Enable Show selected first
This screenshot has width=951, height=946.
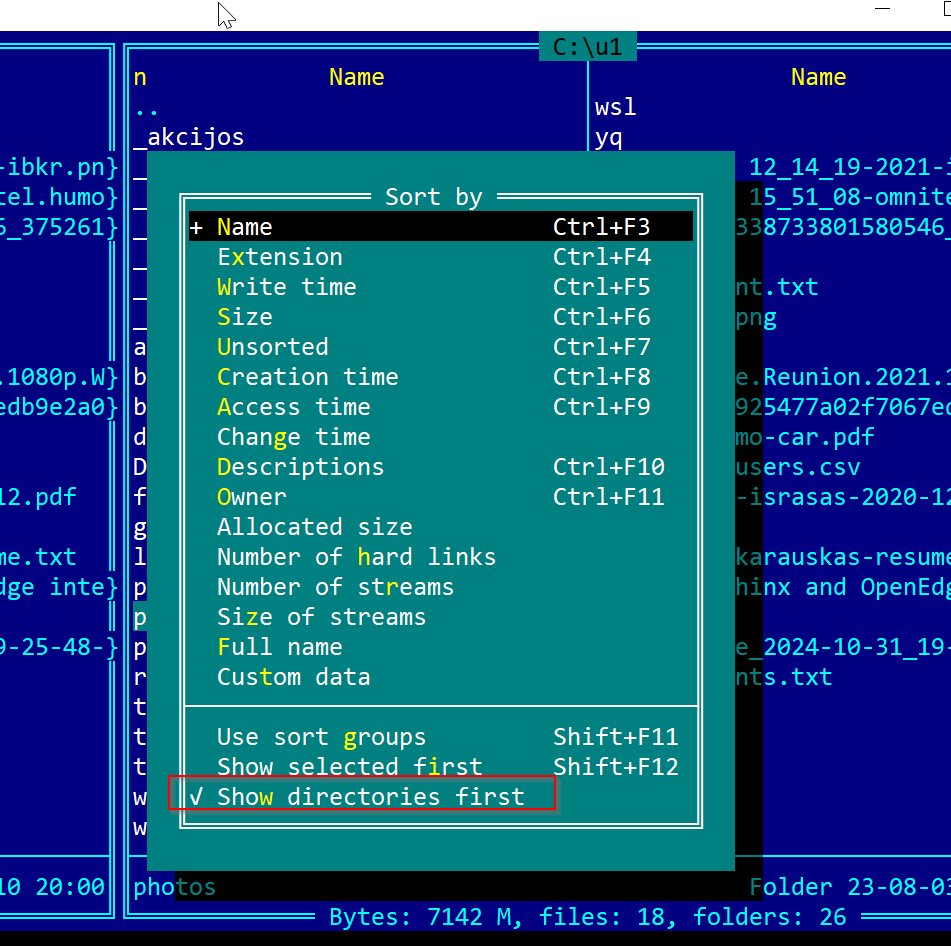[x=349, y=767]
